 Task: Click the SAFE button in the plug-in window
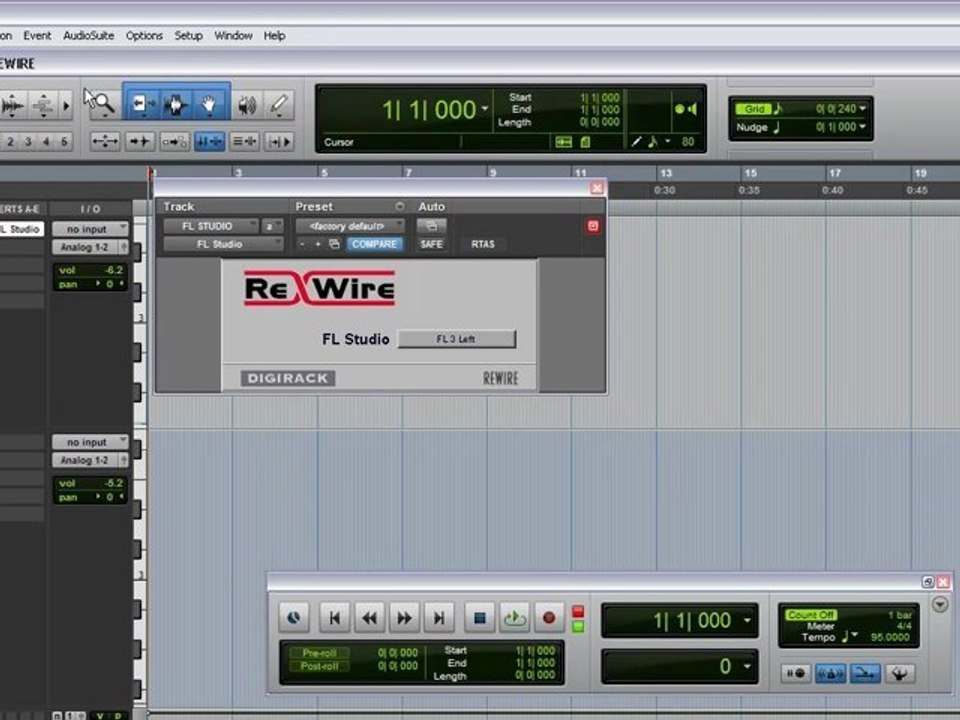pyautogui.click(x=432, y=244)
